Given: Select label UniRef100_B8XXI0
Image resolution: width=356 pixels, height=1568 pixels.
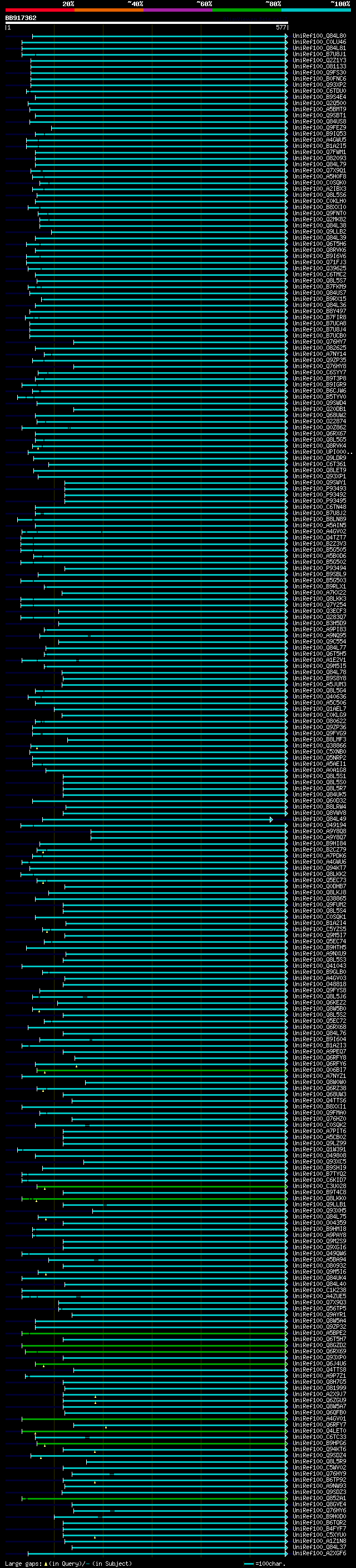Looking at the screenshot, I should click(x=319, y=207).
